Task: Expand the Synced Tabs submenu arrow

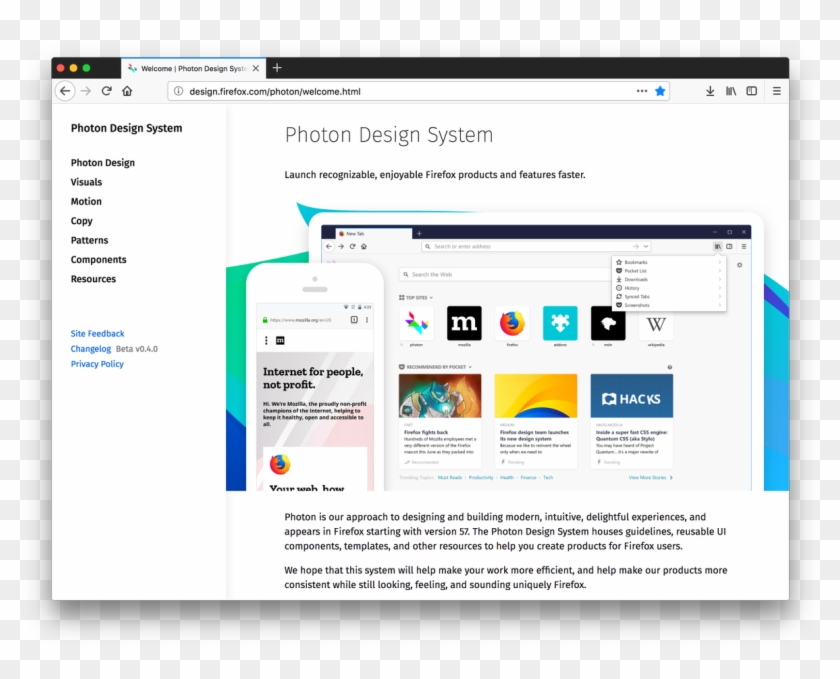Action: coord(720,296)
